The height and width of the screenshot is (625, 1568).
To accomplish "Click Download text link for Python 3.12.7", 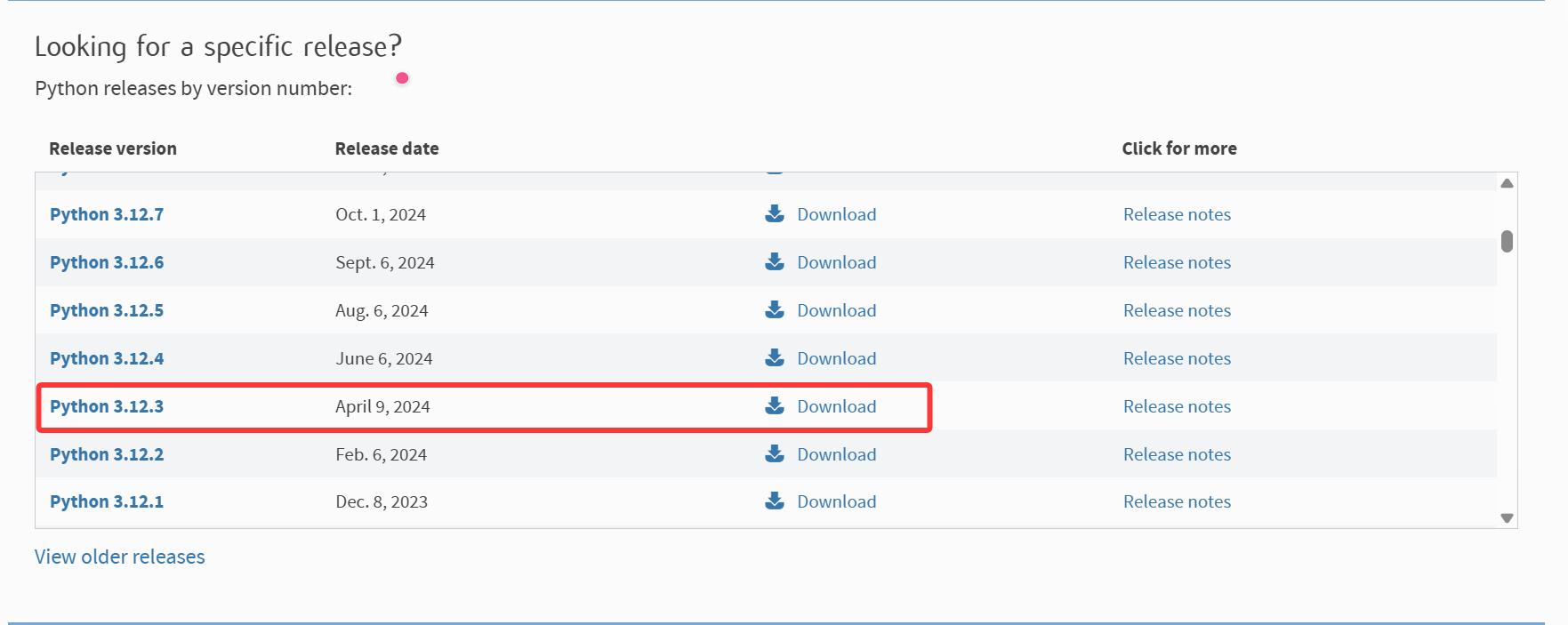I will point(837,214).
